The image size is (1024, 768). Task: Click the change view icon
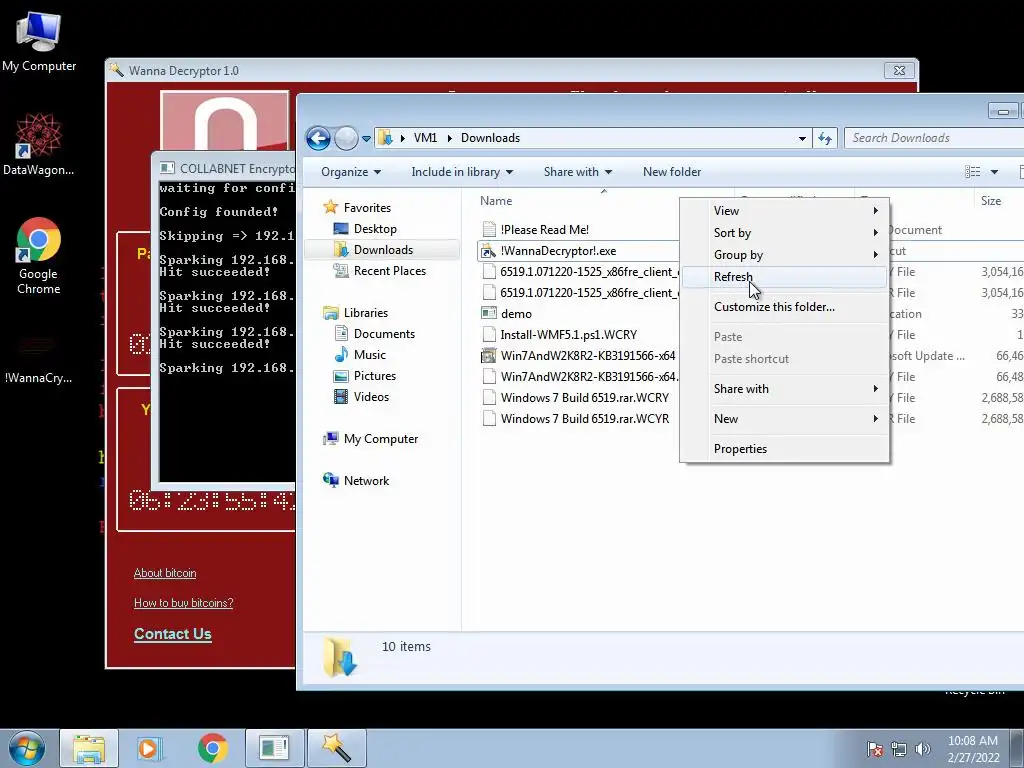972,172
